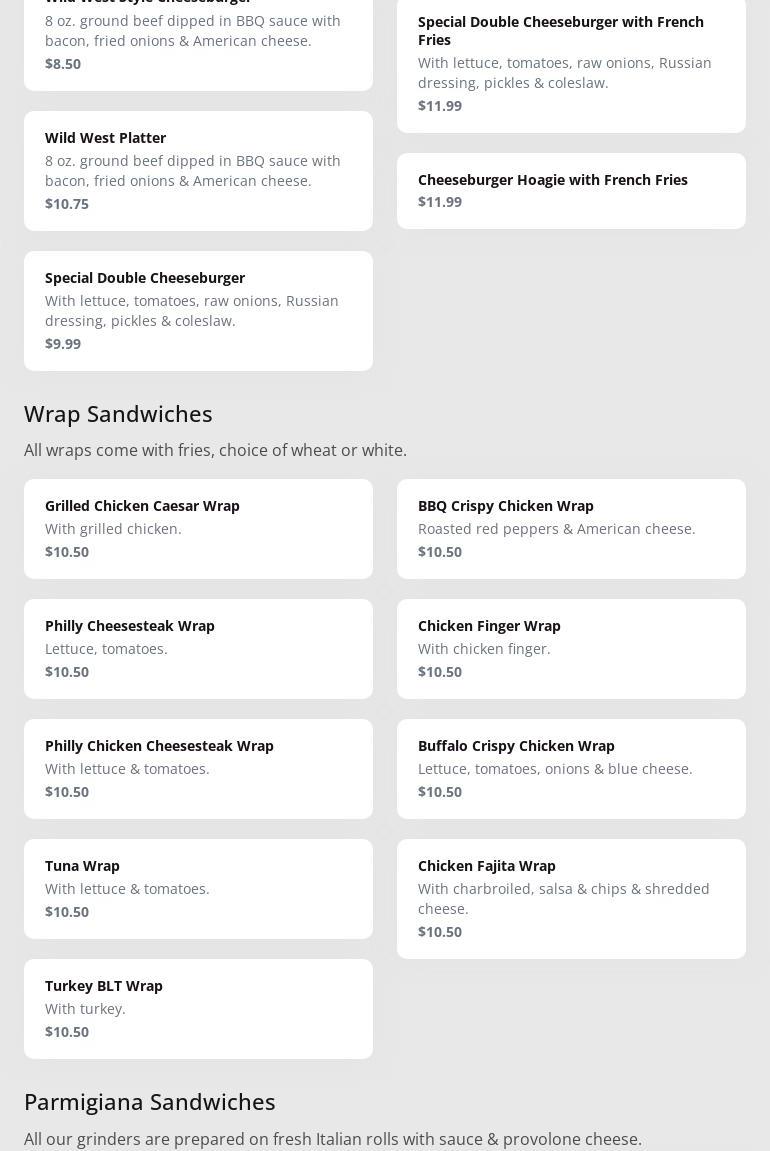Image resolution: width=770 pixels, height=1151 pixels.
Task: Pick the BBQ Crispy Chicken Wrap
Action: tap(571, 528)
